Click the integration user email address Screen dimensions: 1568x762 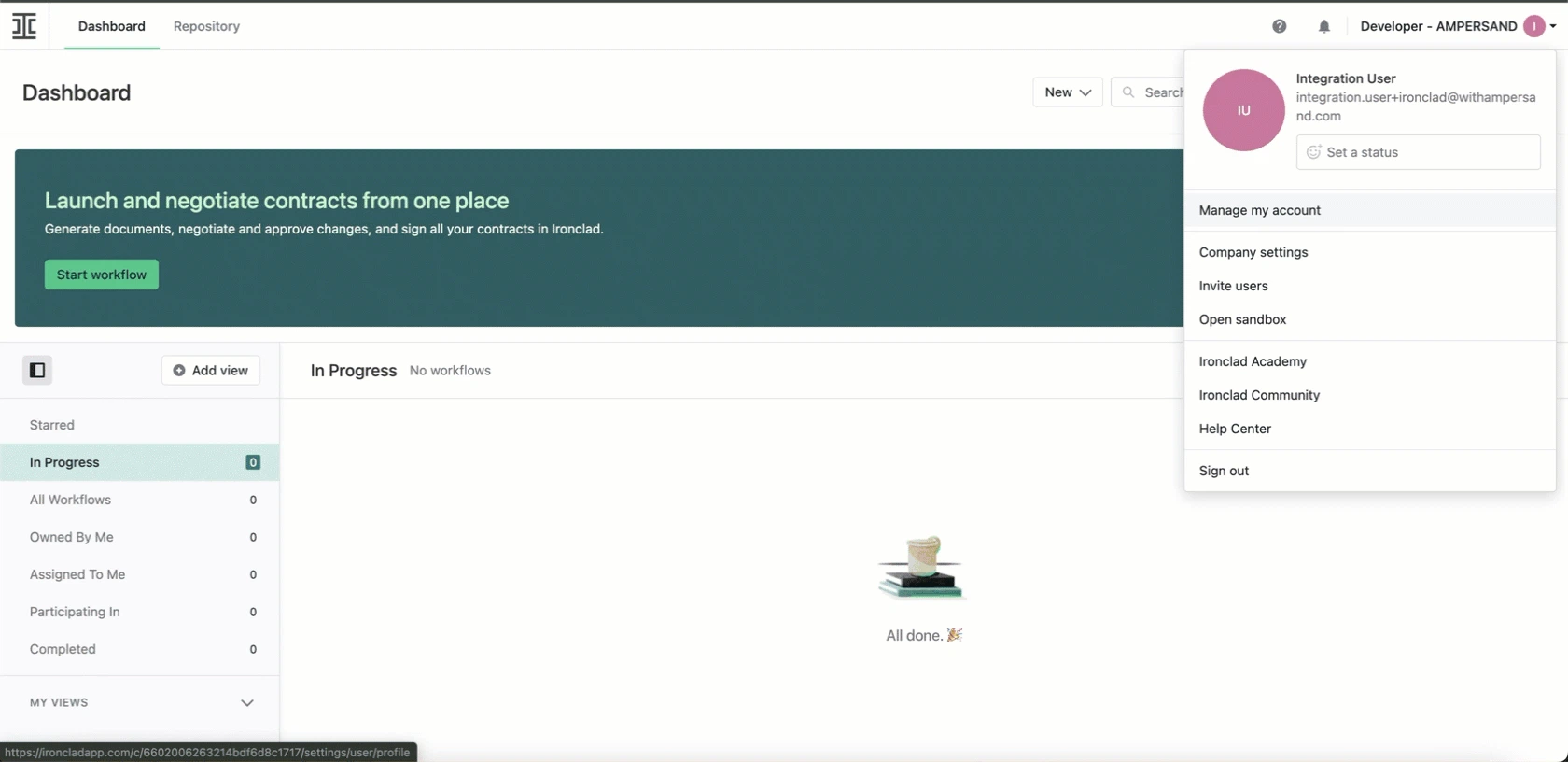[x=1416, y=106]
